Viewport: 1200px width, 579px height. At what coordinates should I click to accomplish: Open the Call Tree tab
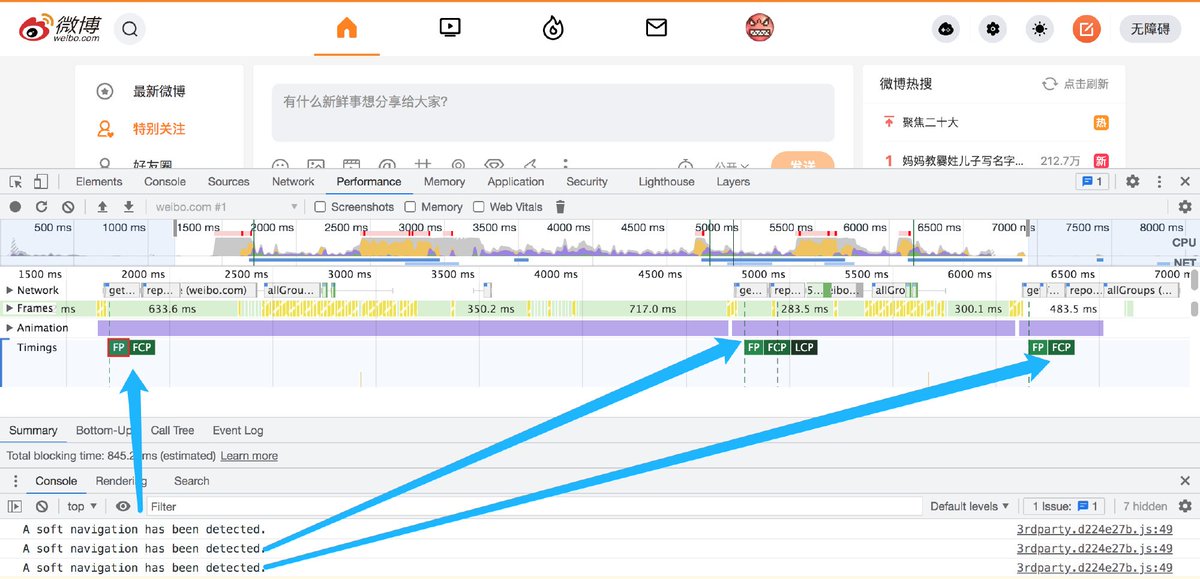pyautogui.click(x=172, y=431)
